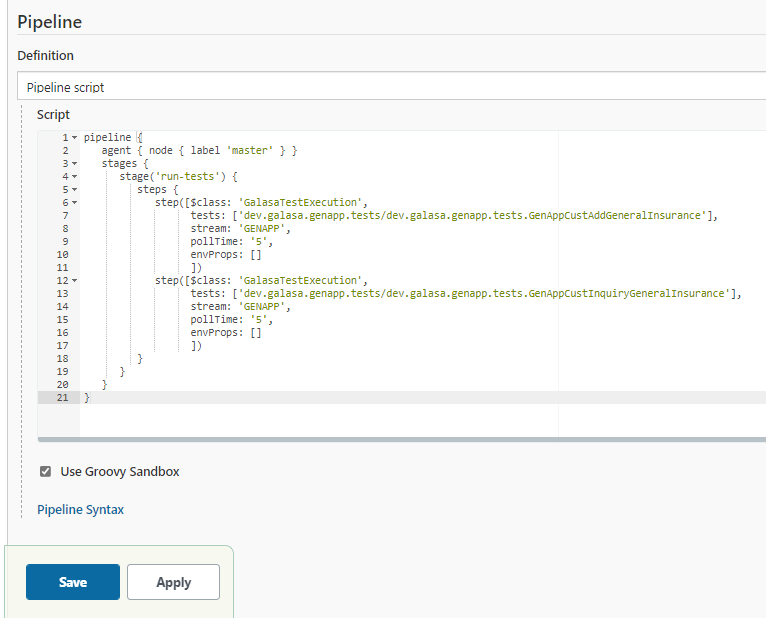This screenshot has height=618, width=766.
Task: Collapse the second step block at line 12
Action: point(75,280)
